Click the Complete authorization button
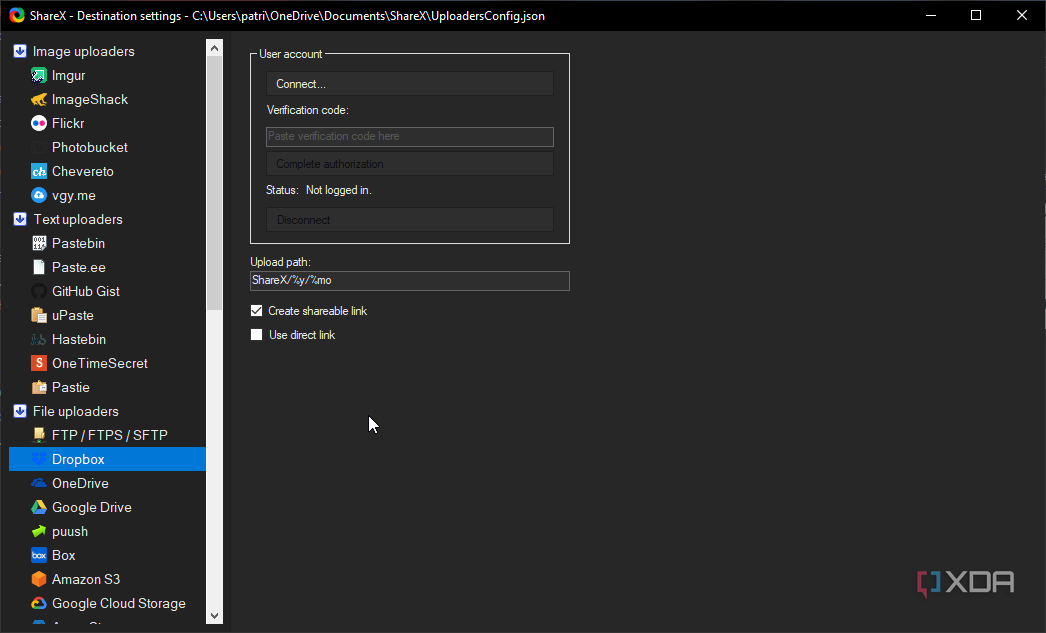Viewport: 1046px width, 633px height. (410, 164)
